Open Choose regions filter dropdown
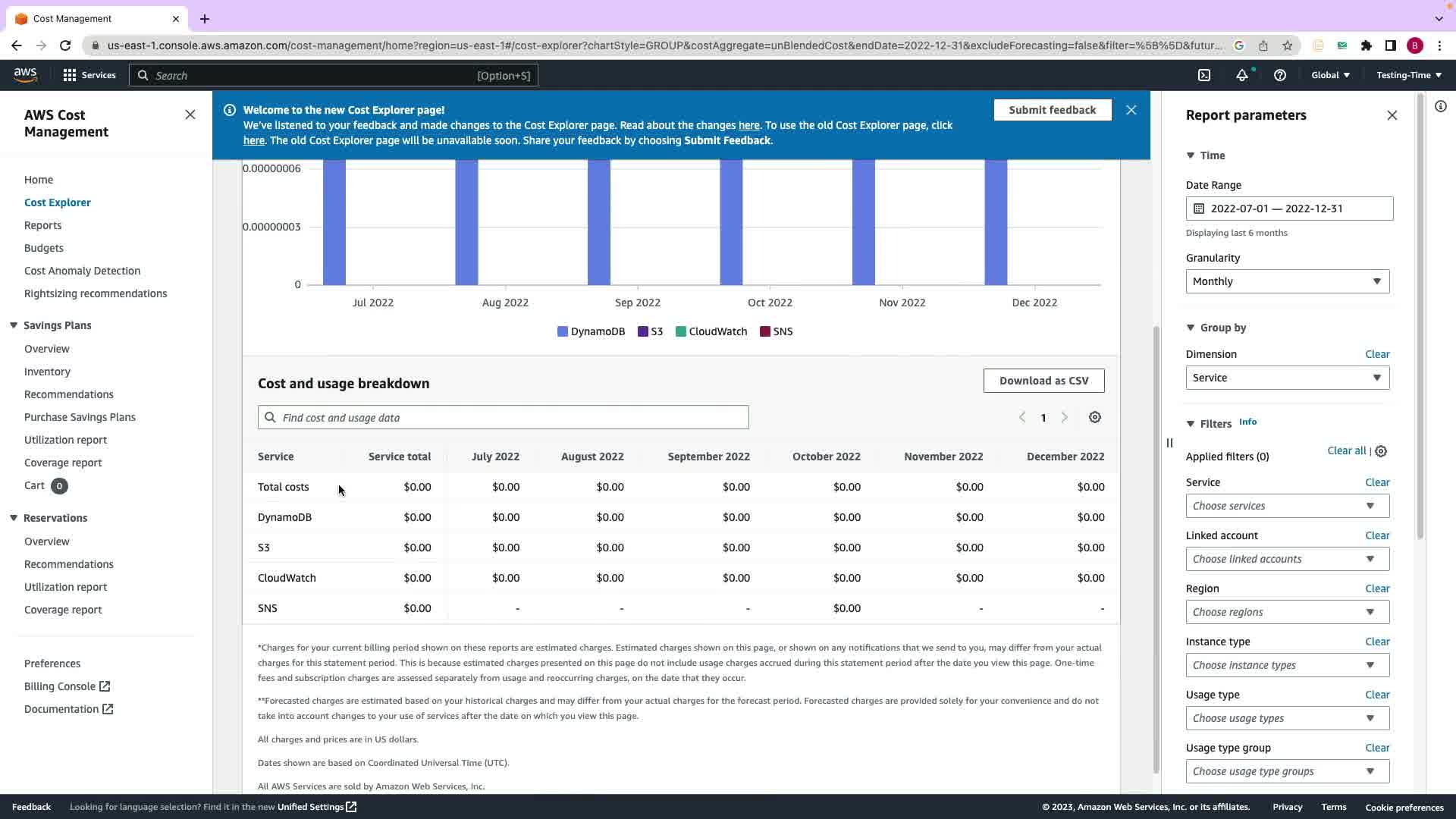1456x819 pixels. [1287, 612]
